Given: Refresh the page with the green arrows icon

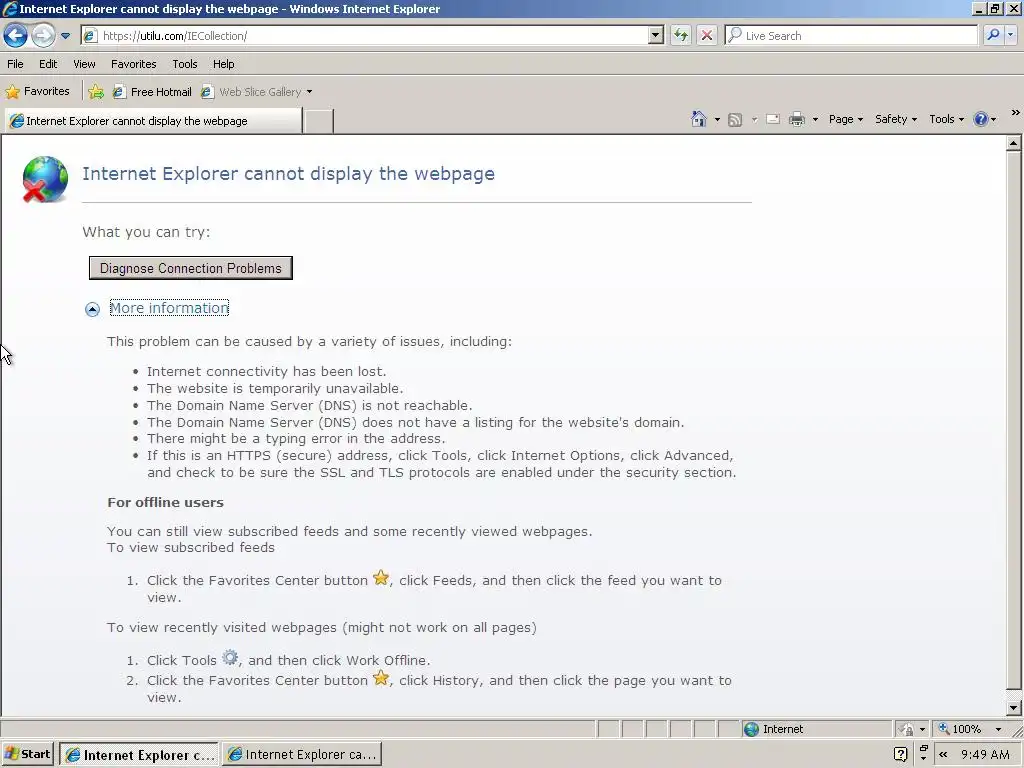Looking at the screenshot, I should 680,35.
